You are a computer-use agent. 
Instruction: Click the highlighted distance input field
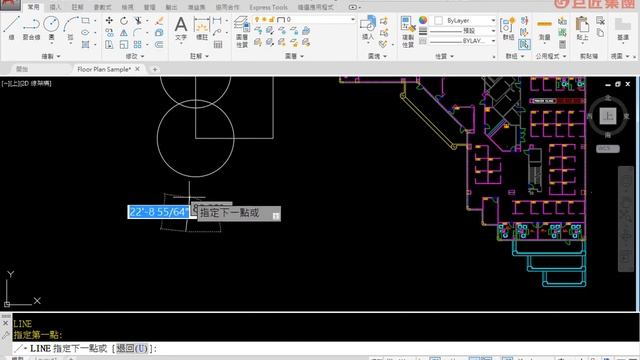158,212
